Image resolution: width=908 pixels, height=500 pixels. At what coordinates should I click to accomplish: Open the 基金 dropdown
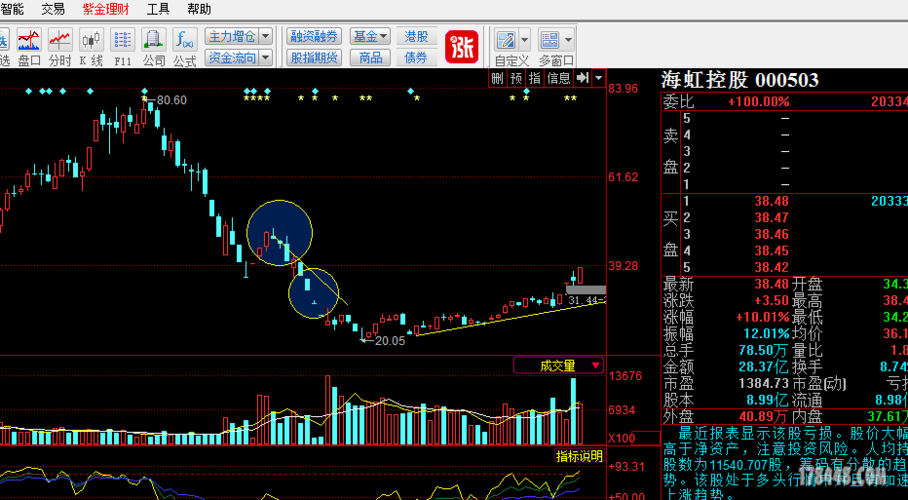[x=370, y=37]
